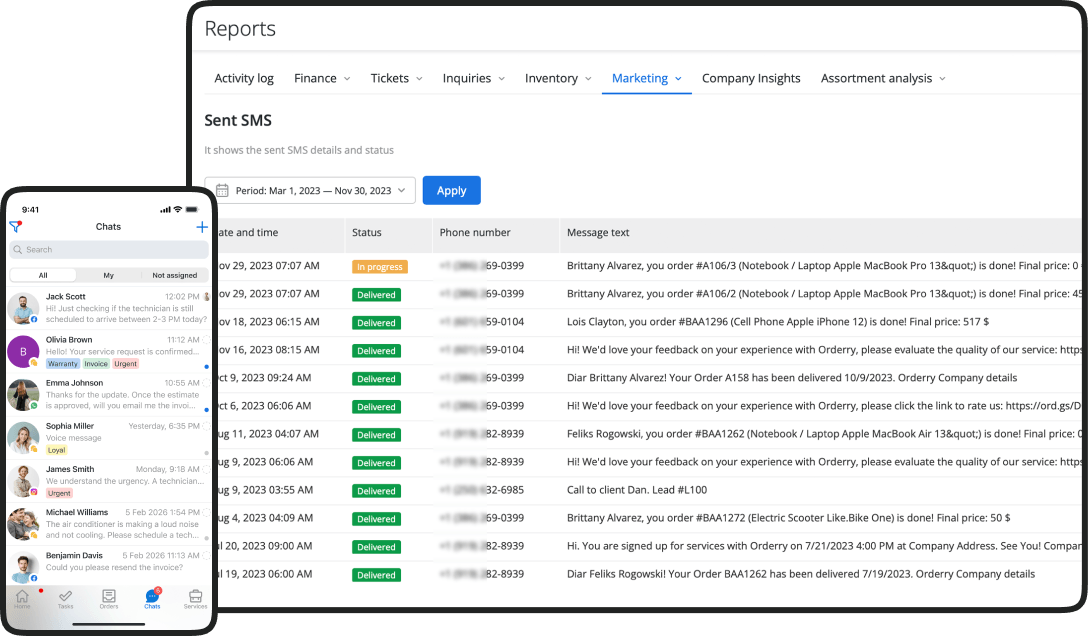Expand the Finance dropdown menu
Screen dimensions: 1088x636
(321, 78)
